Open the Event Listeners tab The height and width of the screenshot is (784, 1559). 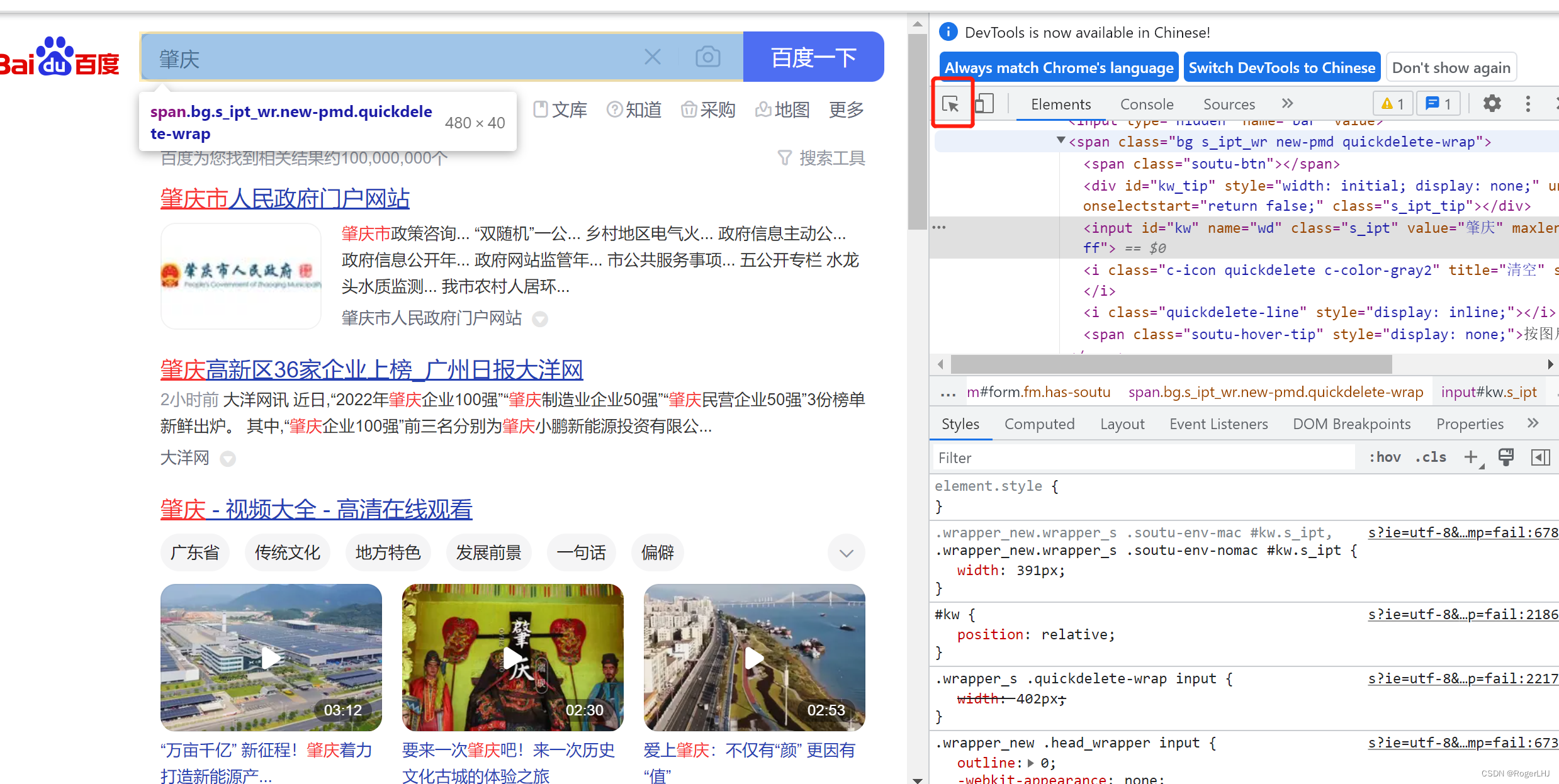1218,424
